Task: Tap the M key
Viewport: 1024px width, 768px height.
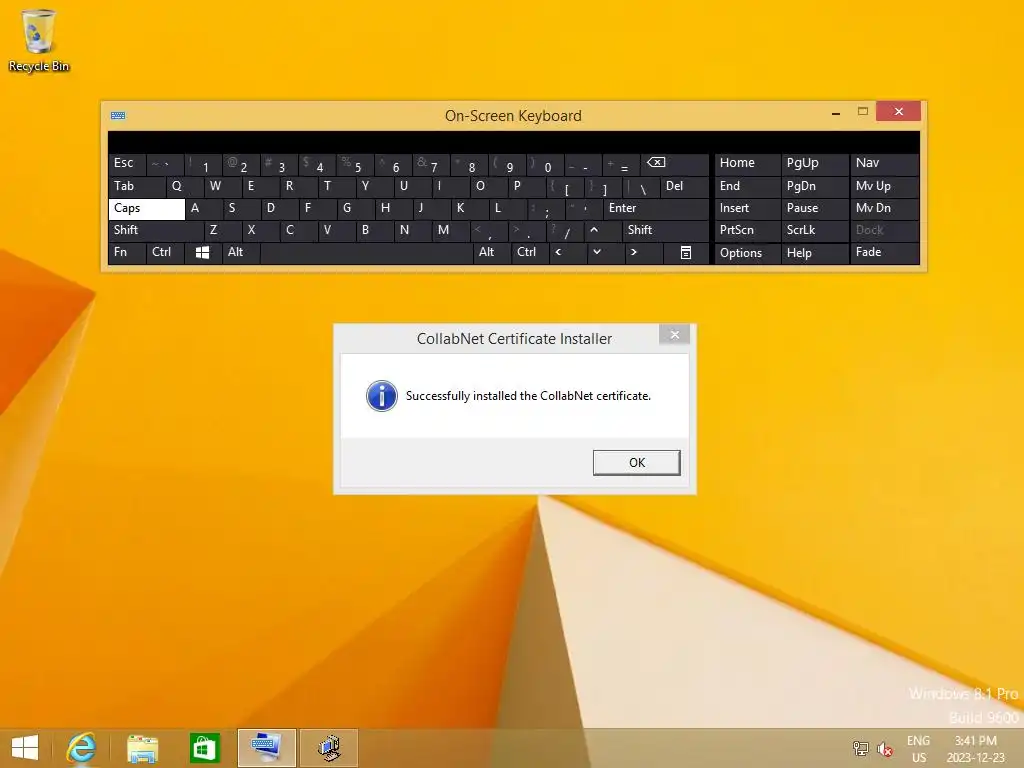Action: [x=450, y=230]
